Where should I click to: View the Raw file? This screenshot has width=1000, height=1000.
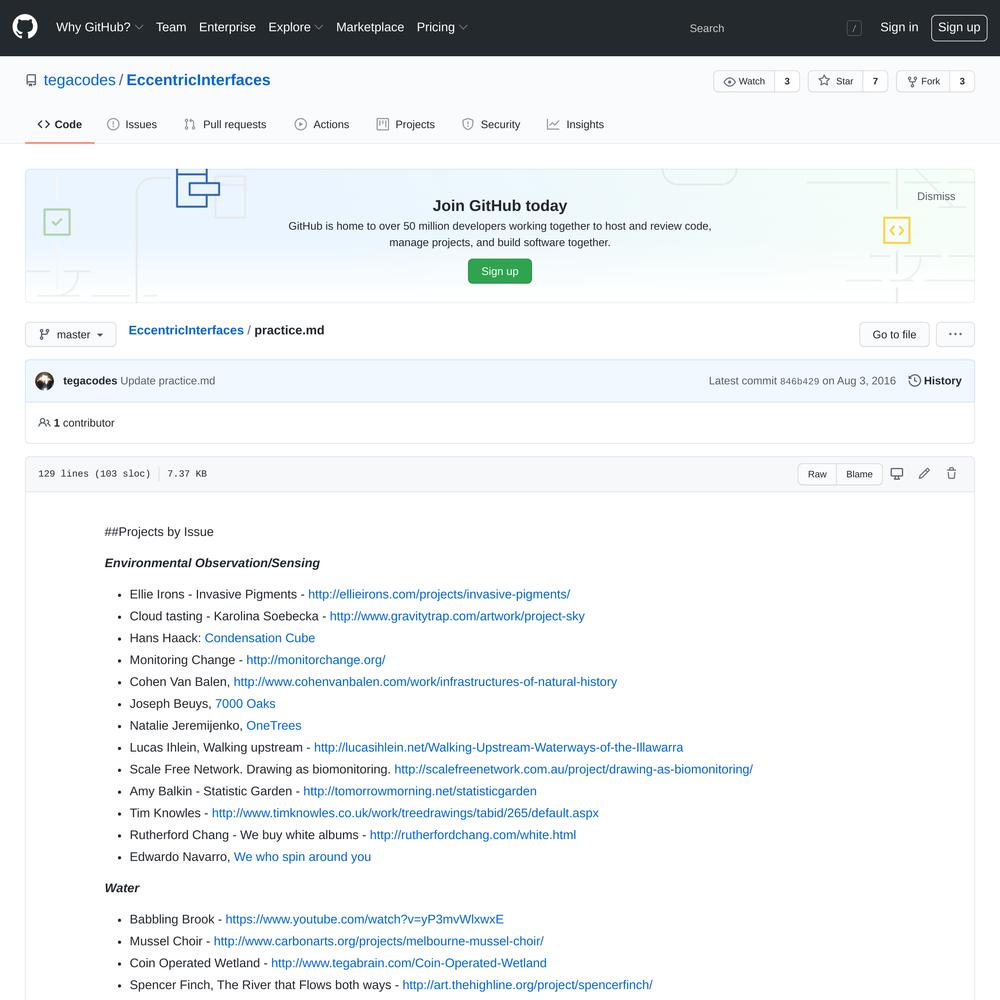pyautogui.click(x=817, y=474)
